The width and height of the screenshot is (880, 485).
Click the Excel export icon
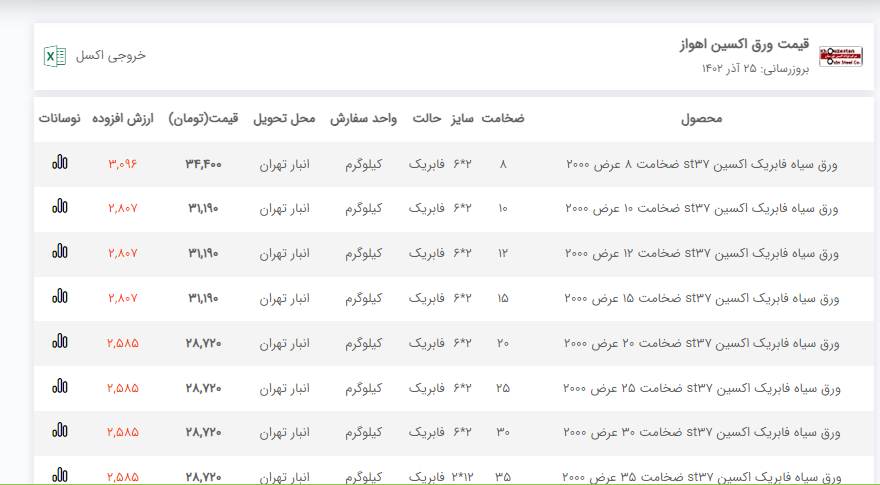pos(55,56)
